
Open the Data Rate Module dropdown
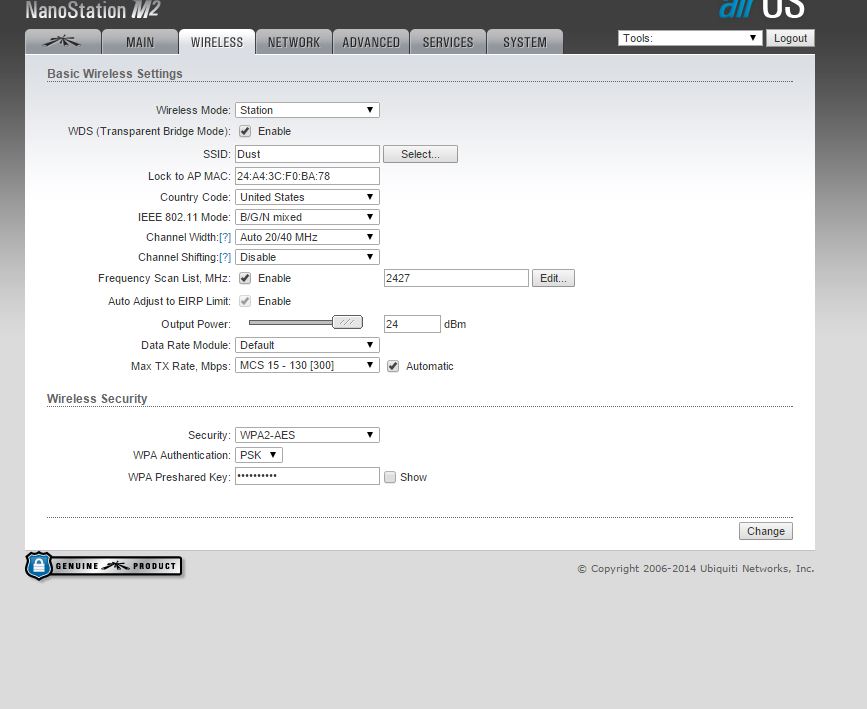tap(307, 345)
